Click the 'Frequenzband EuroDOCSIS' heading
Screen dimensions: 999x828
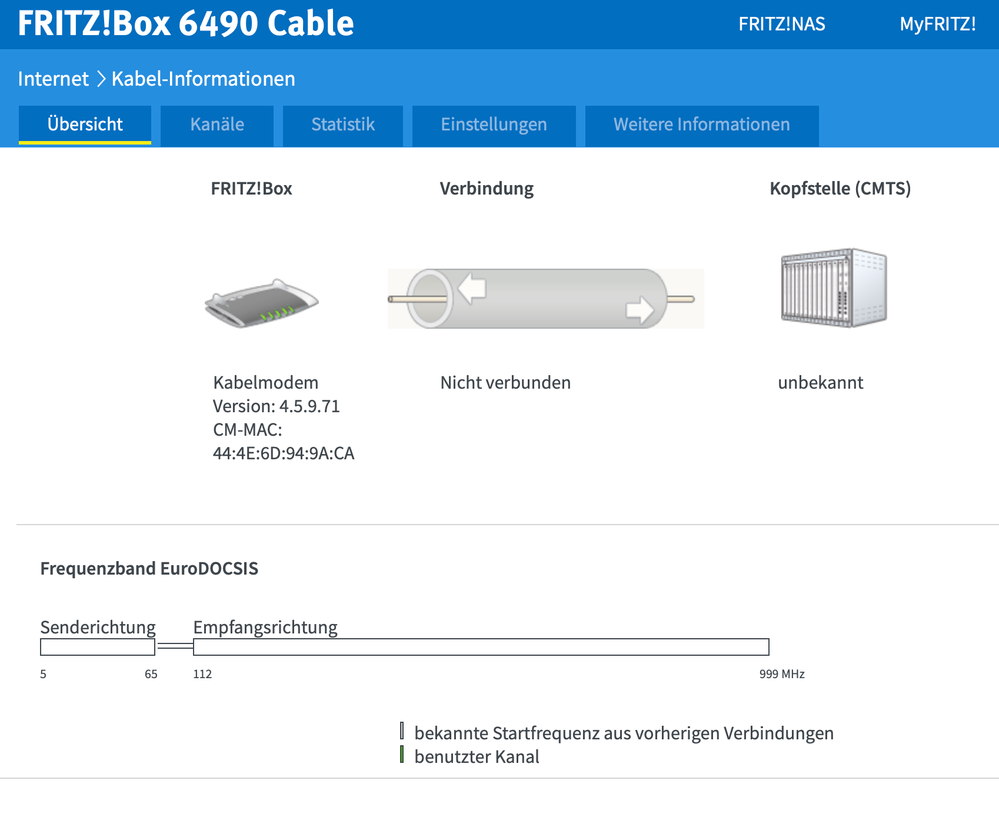pos(149,569)
